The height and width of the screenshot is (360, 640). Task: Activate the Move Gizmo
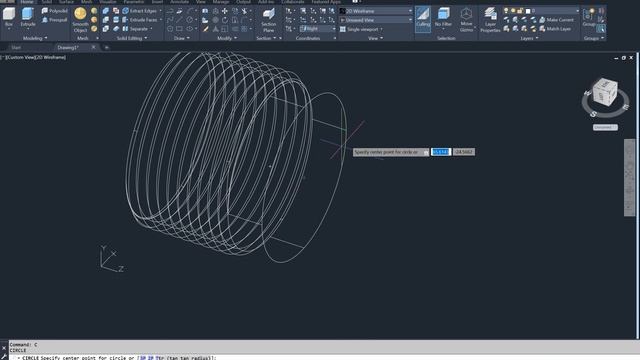pos(466,20)
